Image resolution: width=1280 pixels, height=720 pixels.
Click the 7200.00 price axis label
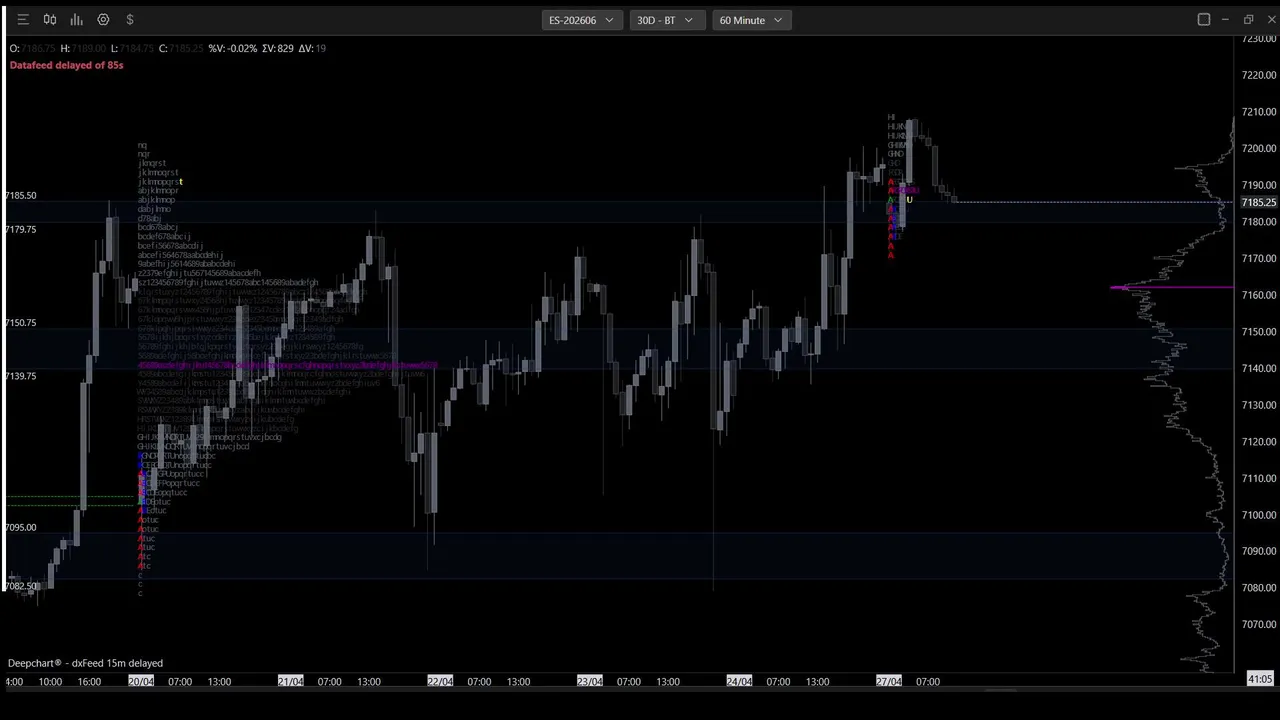tap(1259, 148)
